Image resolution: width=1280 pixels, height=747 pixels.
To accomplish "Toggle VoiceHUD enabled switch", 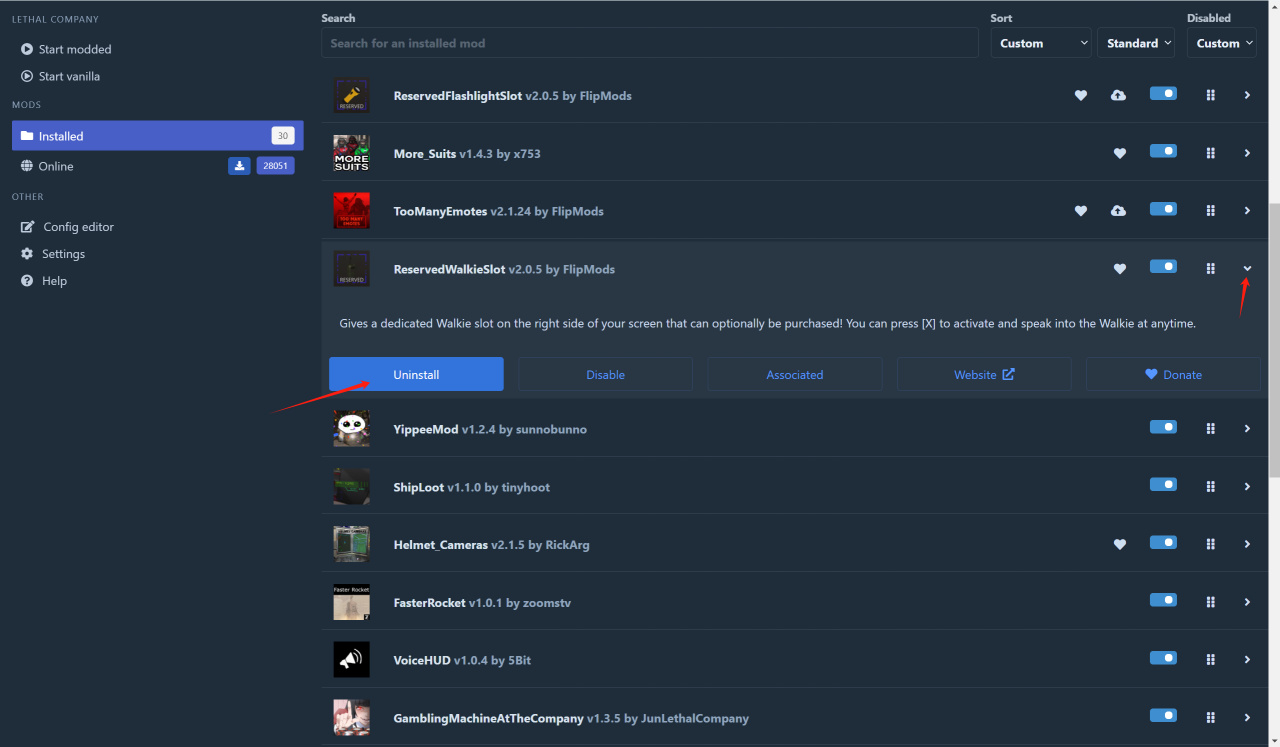I will (x=1163, y=657).
